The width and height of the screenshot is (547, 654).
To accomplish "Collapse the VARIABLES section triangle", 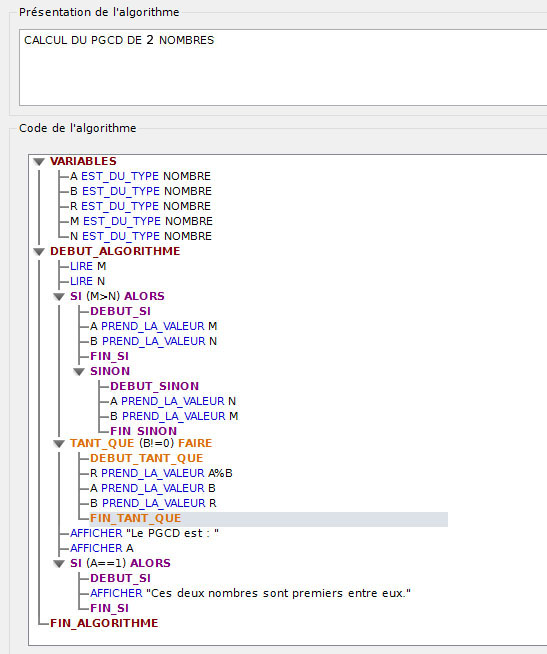I will point(39,162).
